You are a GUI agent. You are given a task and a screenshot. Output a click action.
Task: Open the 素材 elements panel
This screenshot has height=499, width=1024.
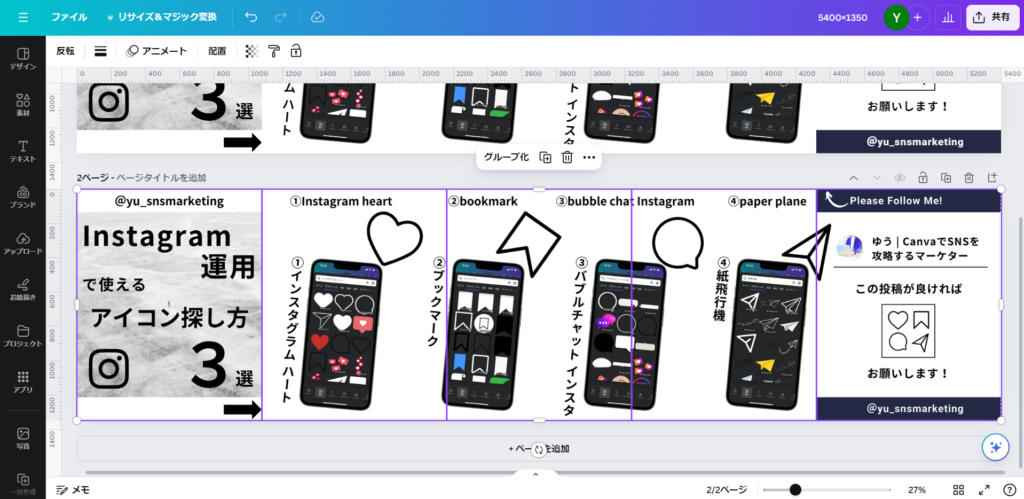pos(23,105)
